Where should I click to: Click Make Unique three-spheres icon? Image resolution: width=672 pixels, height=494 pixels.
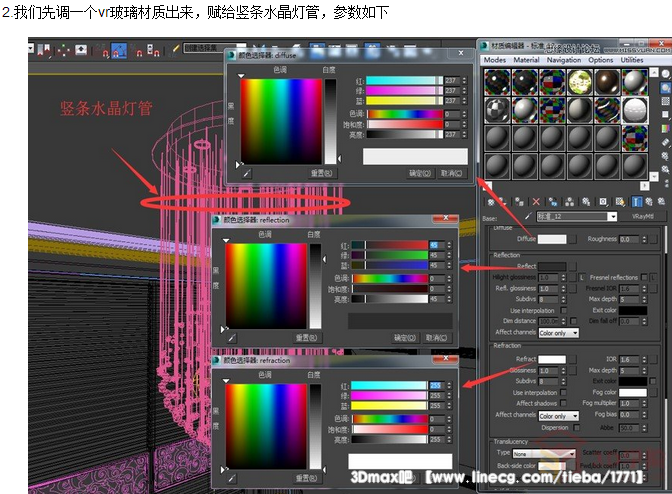[x=570, y=202]
